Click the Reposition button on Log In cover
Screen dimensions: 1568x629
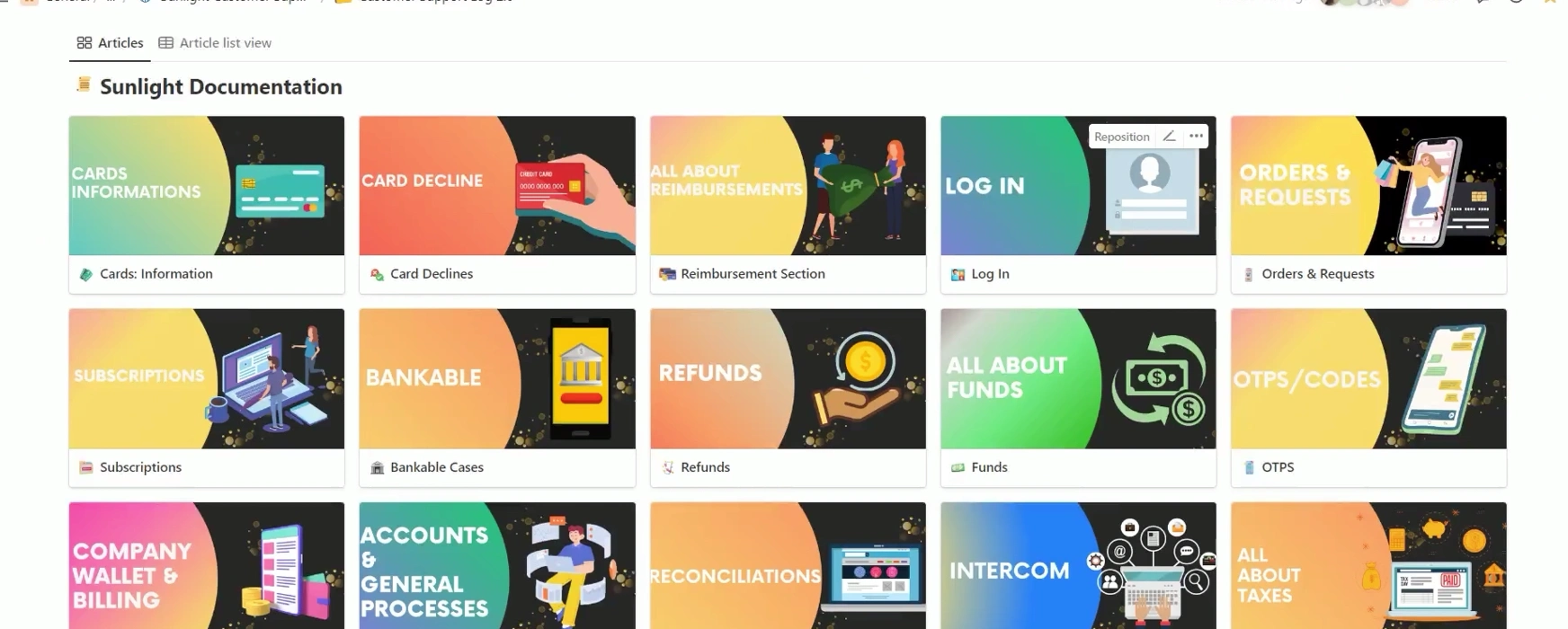pyautogui.click(x=1121, y=137)
